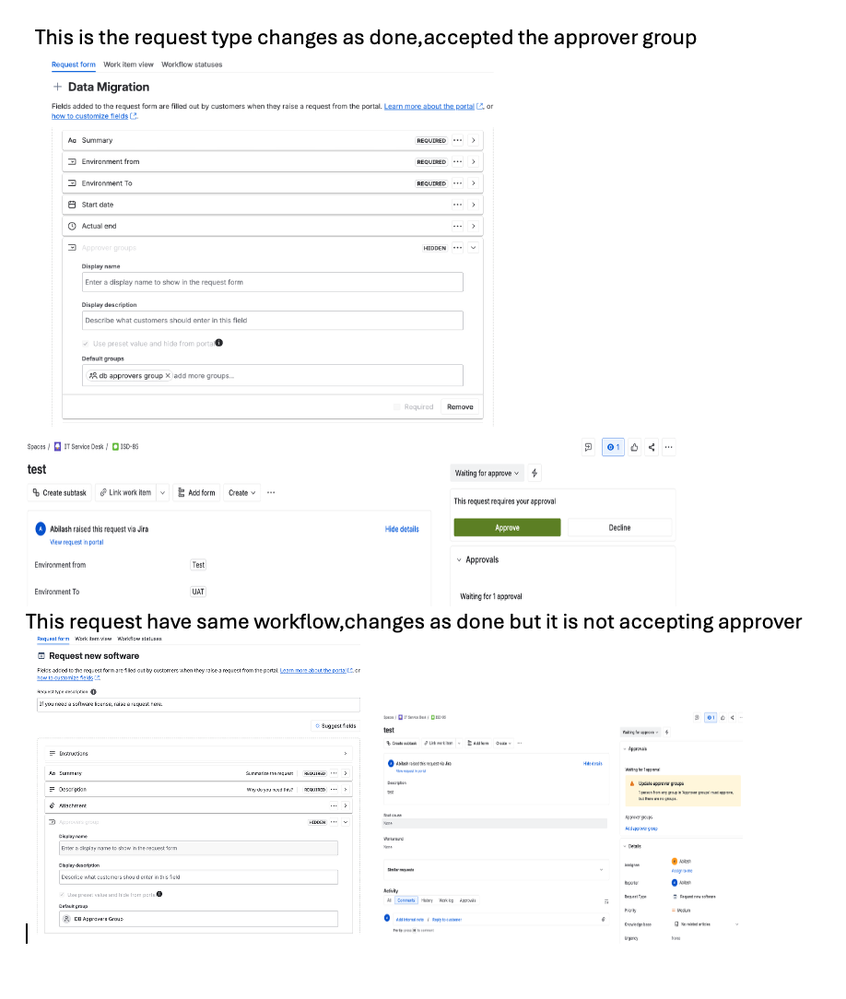Click the clock icon beside Actual end
Screen dimensions: 846x999
pyautogui.click(x=72, y=225)
